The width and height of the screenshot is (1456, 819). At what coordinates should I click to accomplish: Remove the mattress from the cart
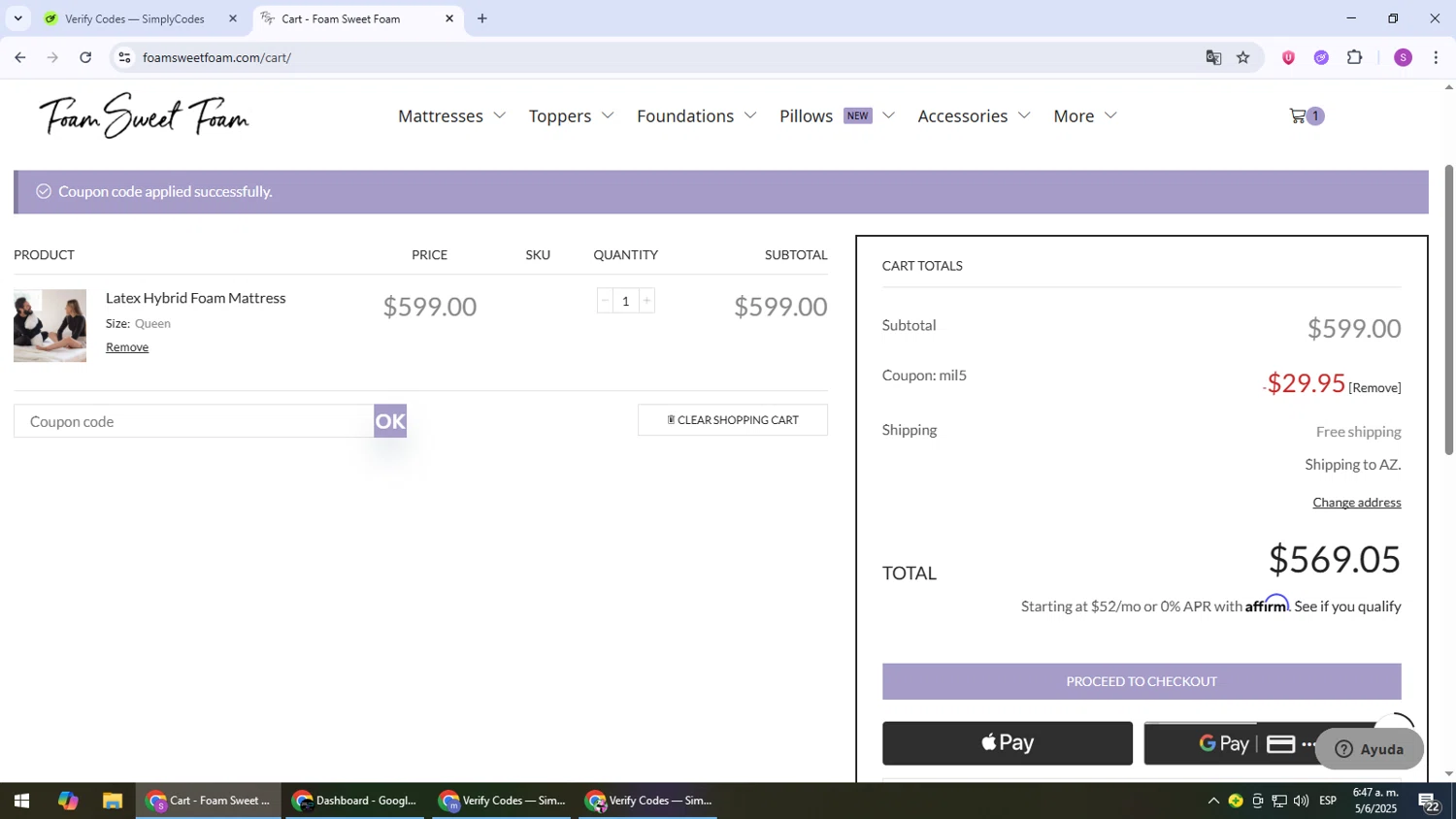point(127,347)
